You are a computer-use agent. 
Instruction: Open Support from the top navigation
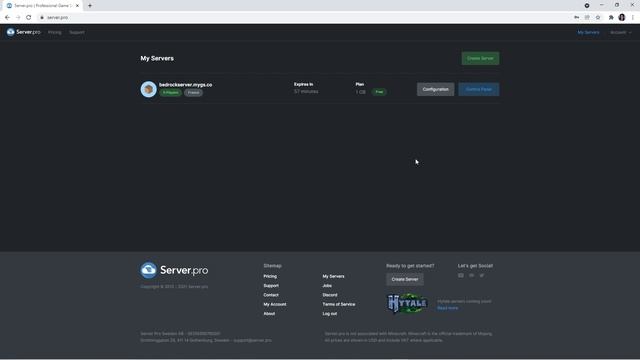click(x=77, y=32)
